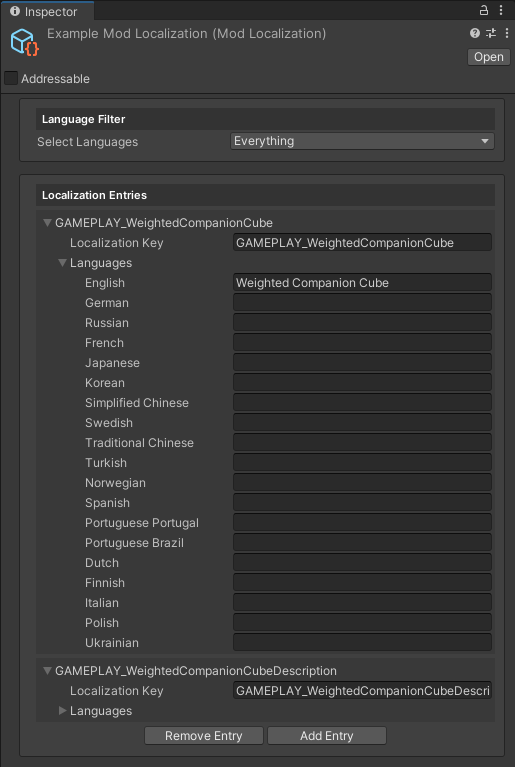Click the Add Entry button
This screenshot has height=767, width=515.
click(327, 736)
